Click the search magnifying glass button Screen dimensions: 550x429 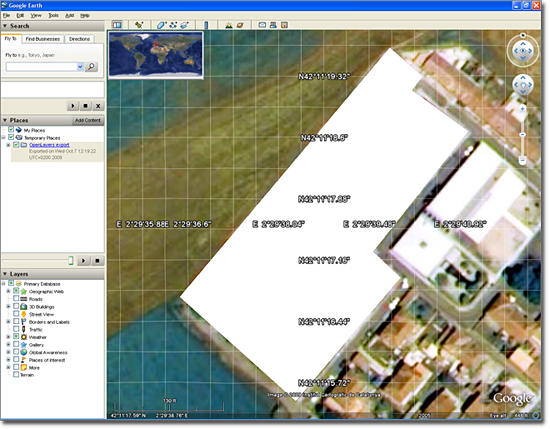pos(91,67)
